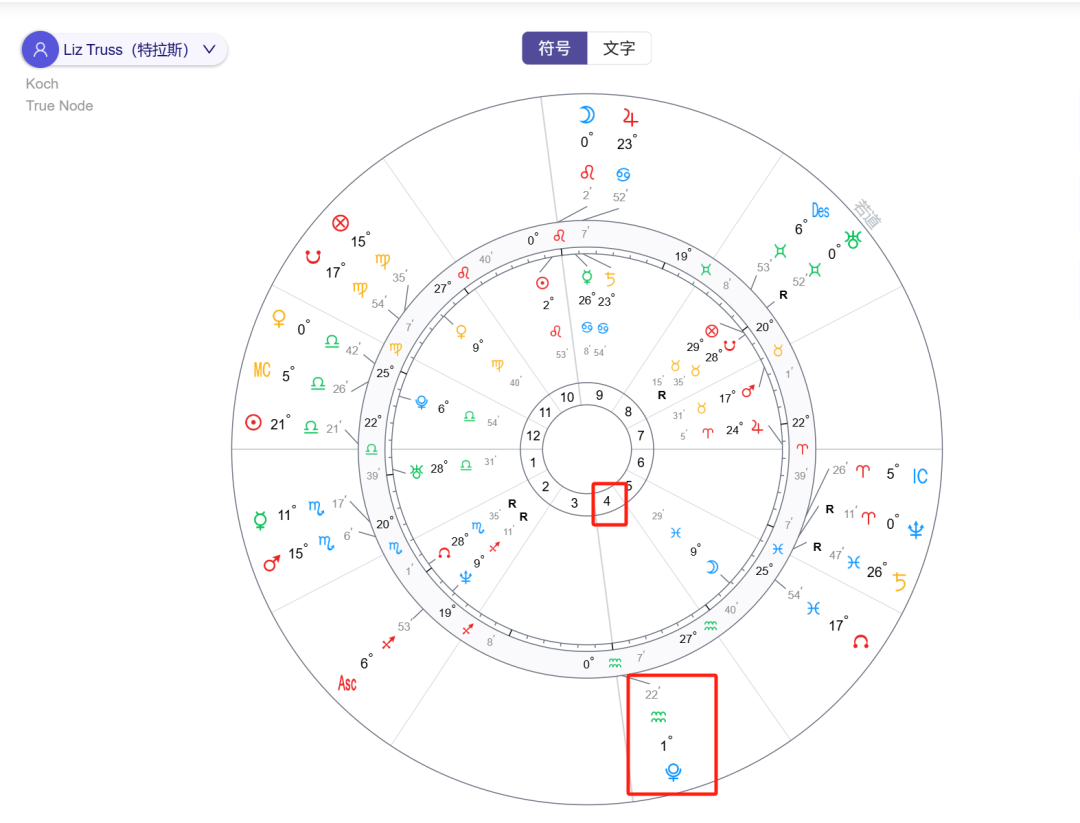Click house number 4 in the red box
Image resolution: width=1080 pixels, height=823 pixels.
coord(609,504)
